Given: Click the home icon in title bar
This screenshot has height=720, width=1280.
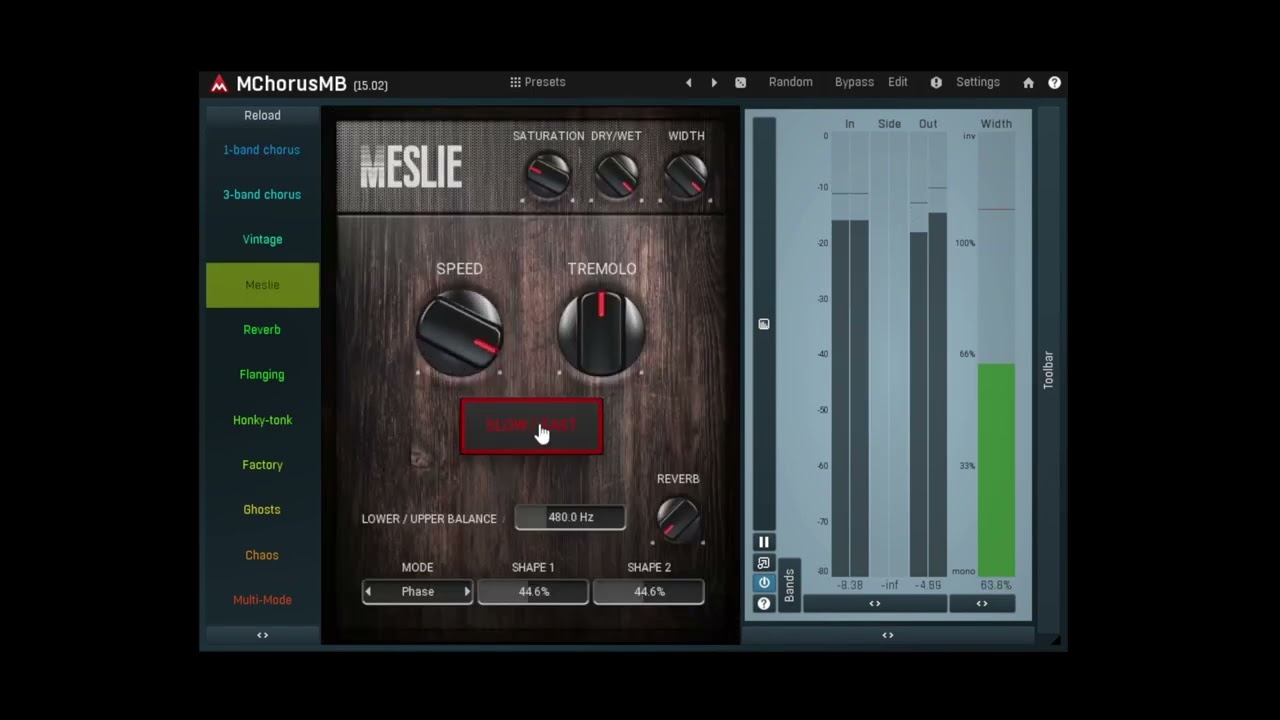Looking at the screenshot, I should coord(1028,83).
